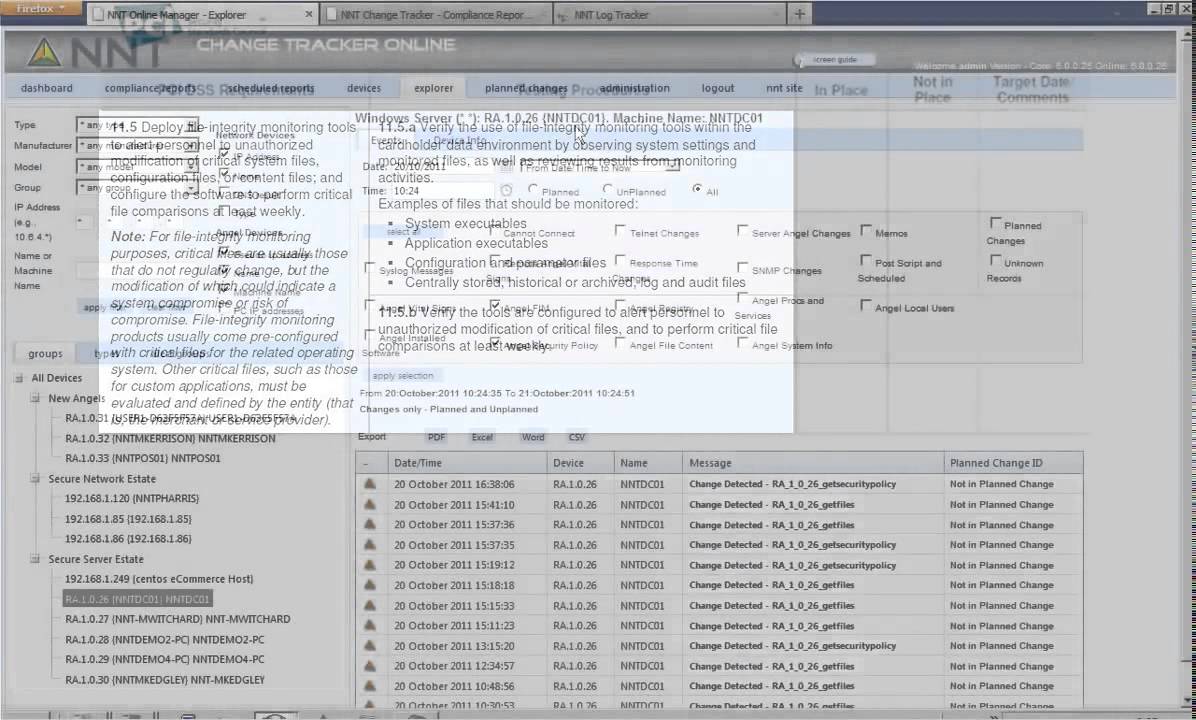1196x720 pixels.
Task: Open the scheduled reports menu
Action: tap(271, 88)
